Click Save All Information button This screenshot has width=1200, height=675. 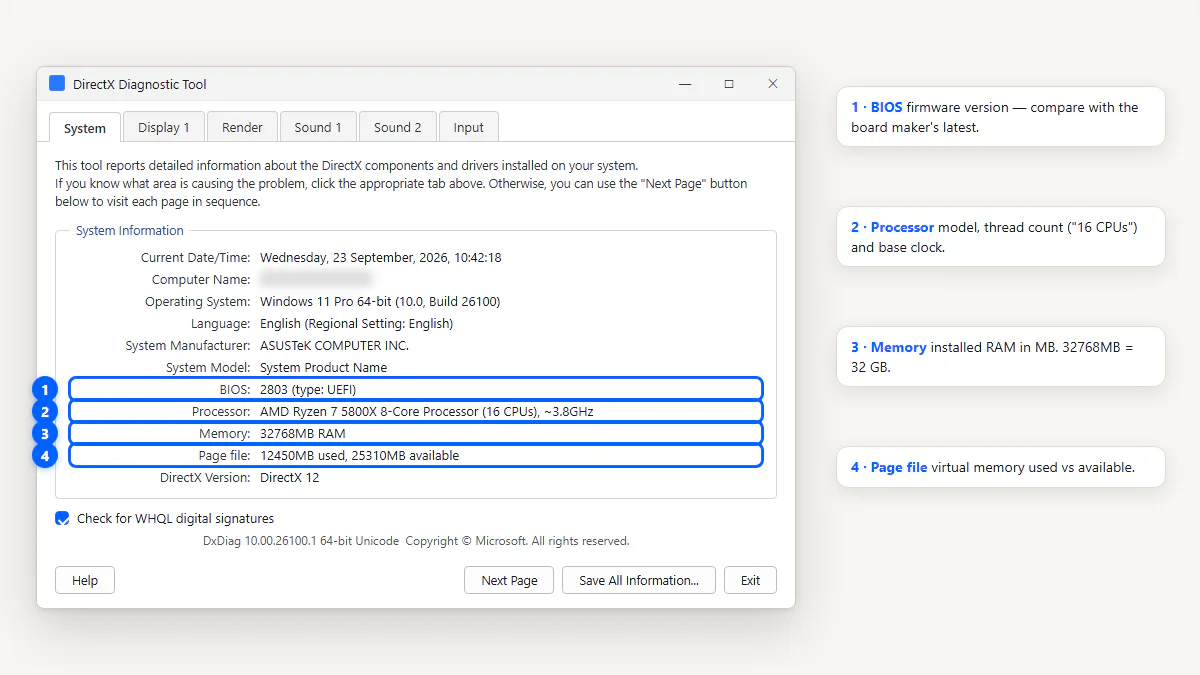click(638, 580)
